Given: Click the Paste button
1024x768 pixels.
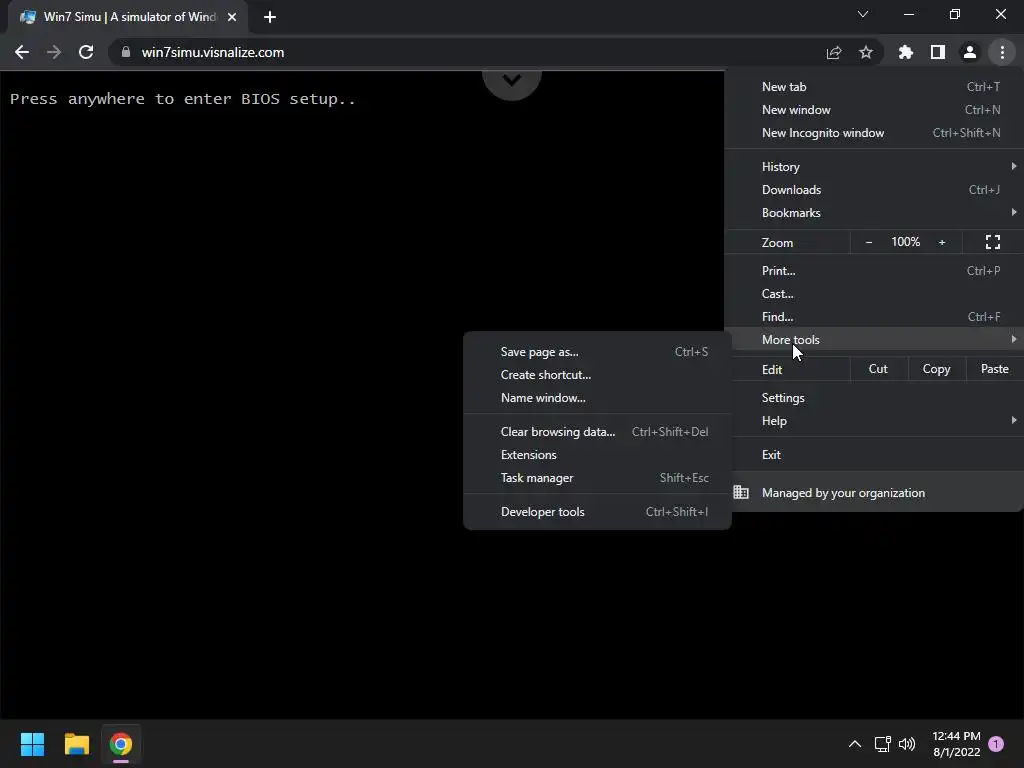Looking at the screenshot, I should pyautogui.click(x=995, y=369).
